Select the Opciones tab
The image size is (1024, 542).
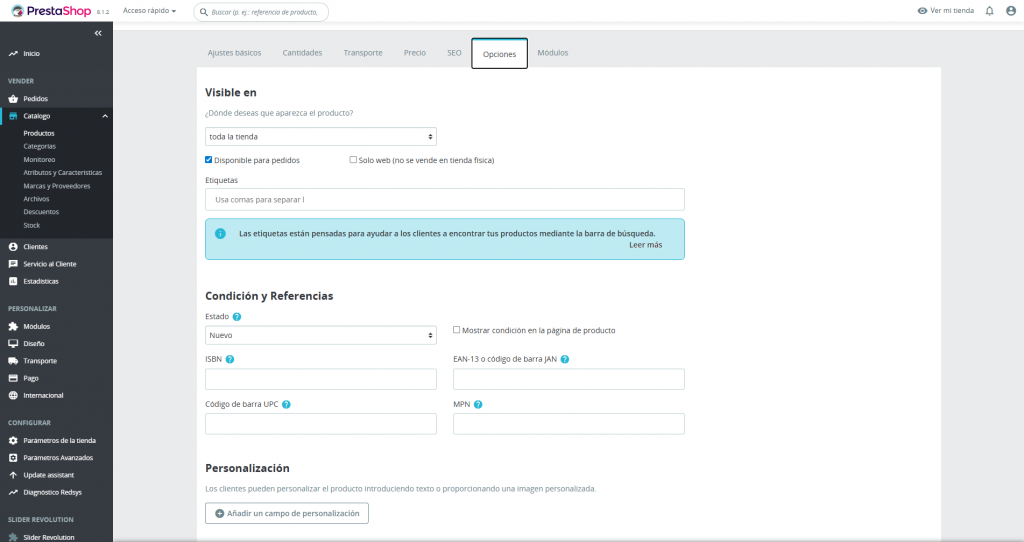(500, 54)
